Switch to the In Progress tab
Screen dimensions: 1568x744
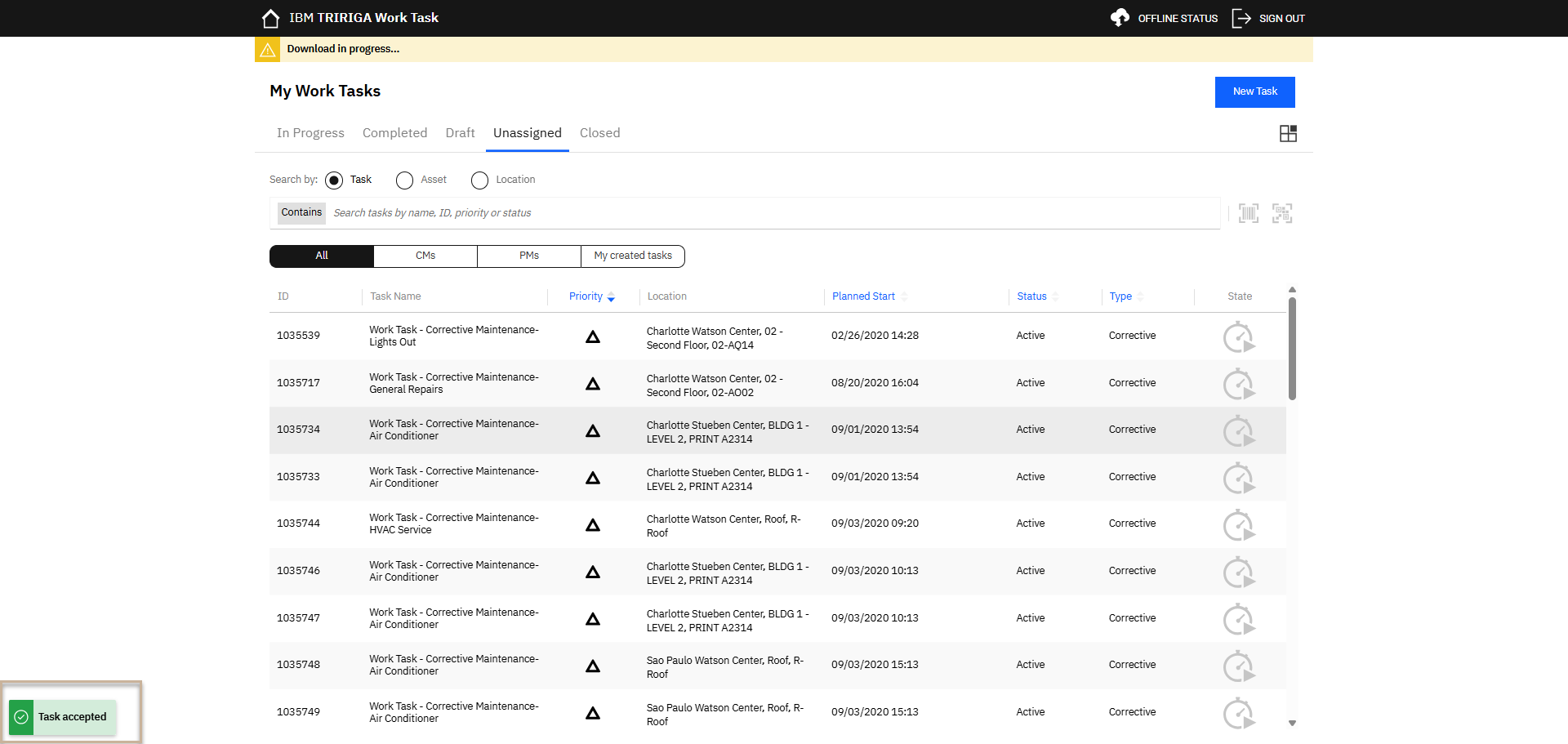310,133
